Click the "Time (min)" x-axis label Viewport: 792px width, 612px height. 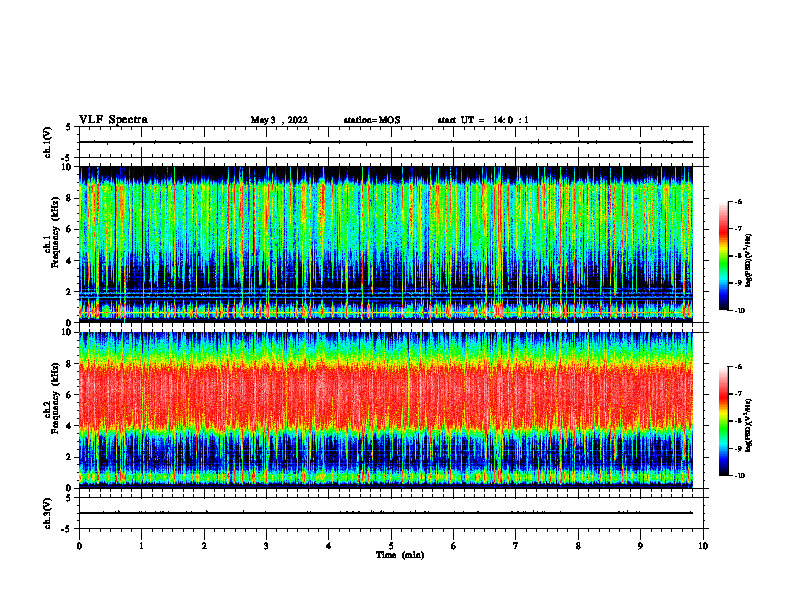pos(400,555)
